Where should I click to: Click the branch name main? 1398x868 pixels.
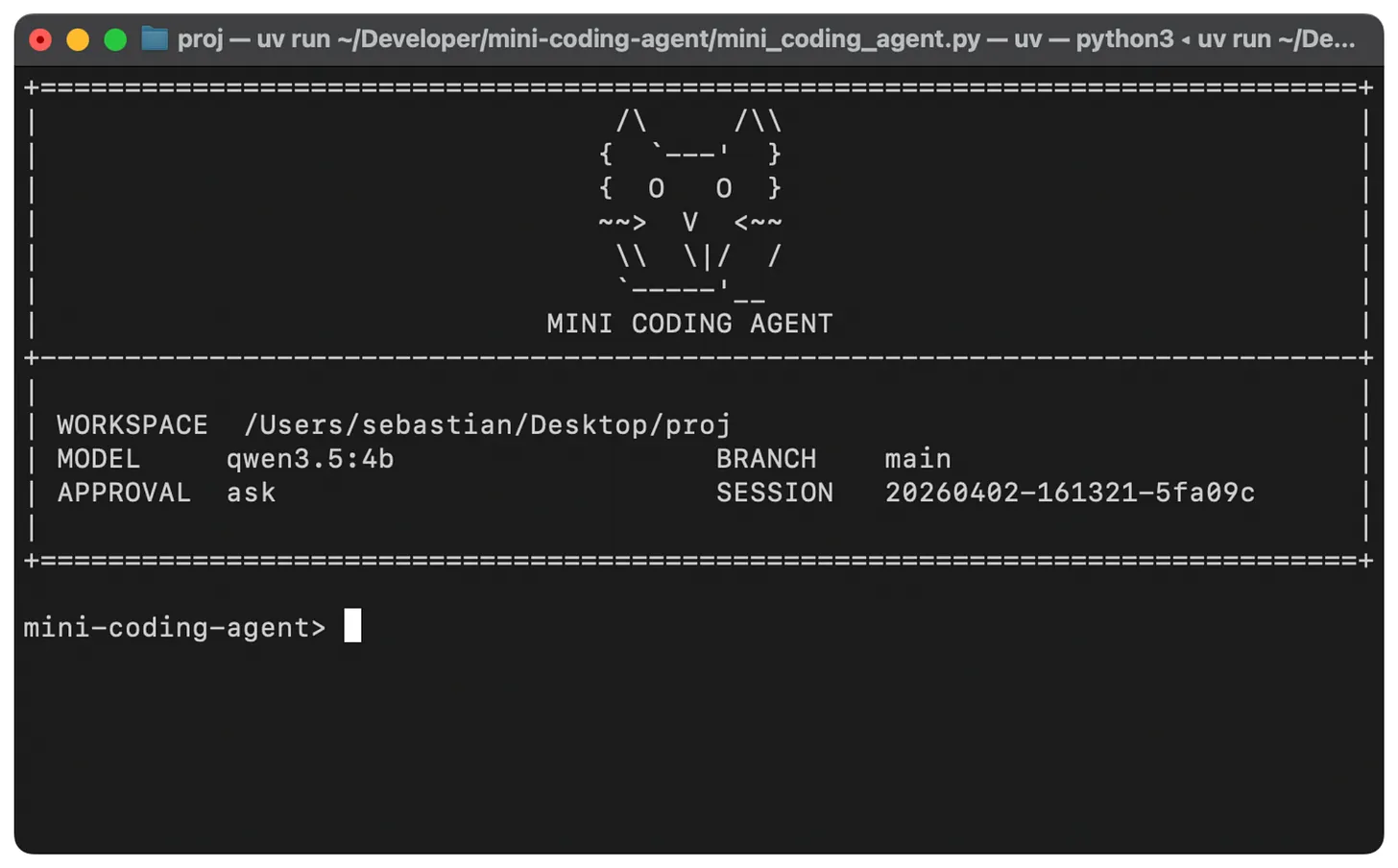pyautogui.click(x=917, y=459)
